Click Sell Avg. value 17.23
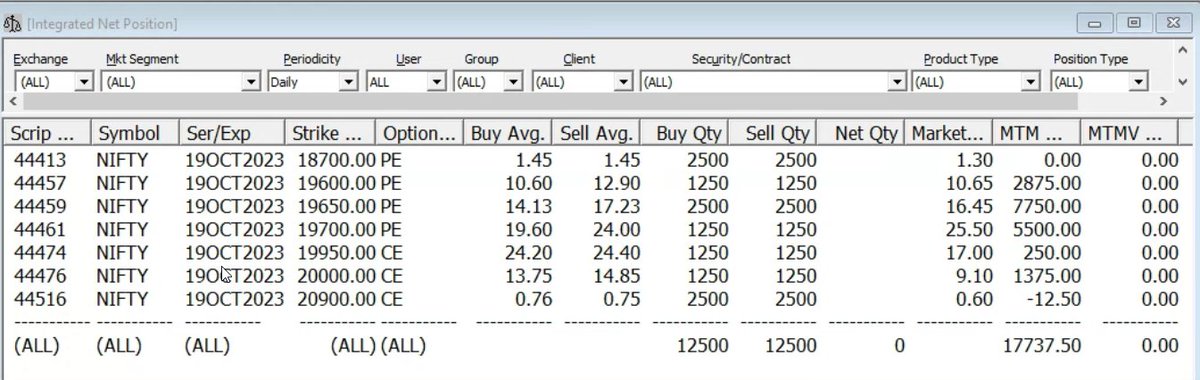The height and width of the screenshot is (380, 1200). coord(617,206)
